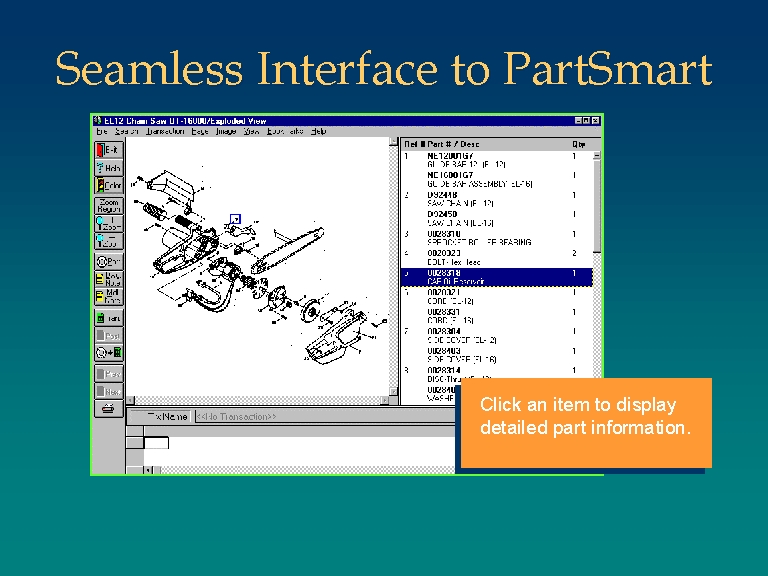Select part NE16001G7 guide bar assembly row

click(x=497, y=180)
